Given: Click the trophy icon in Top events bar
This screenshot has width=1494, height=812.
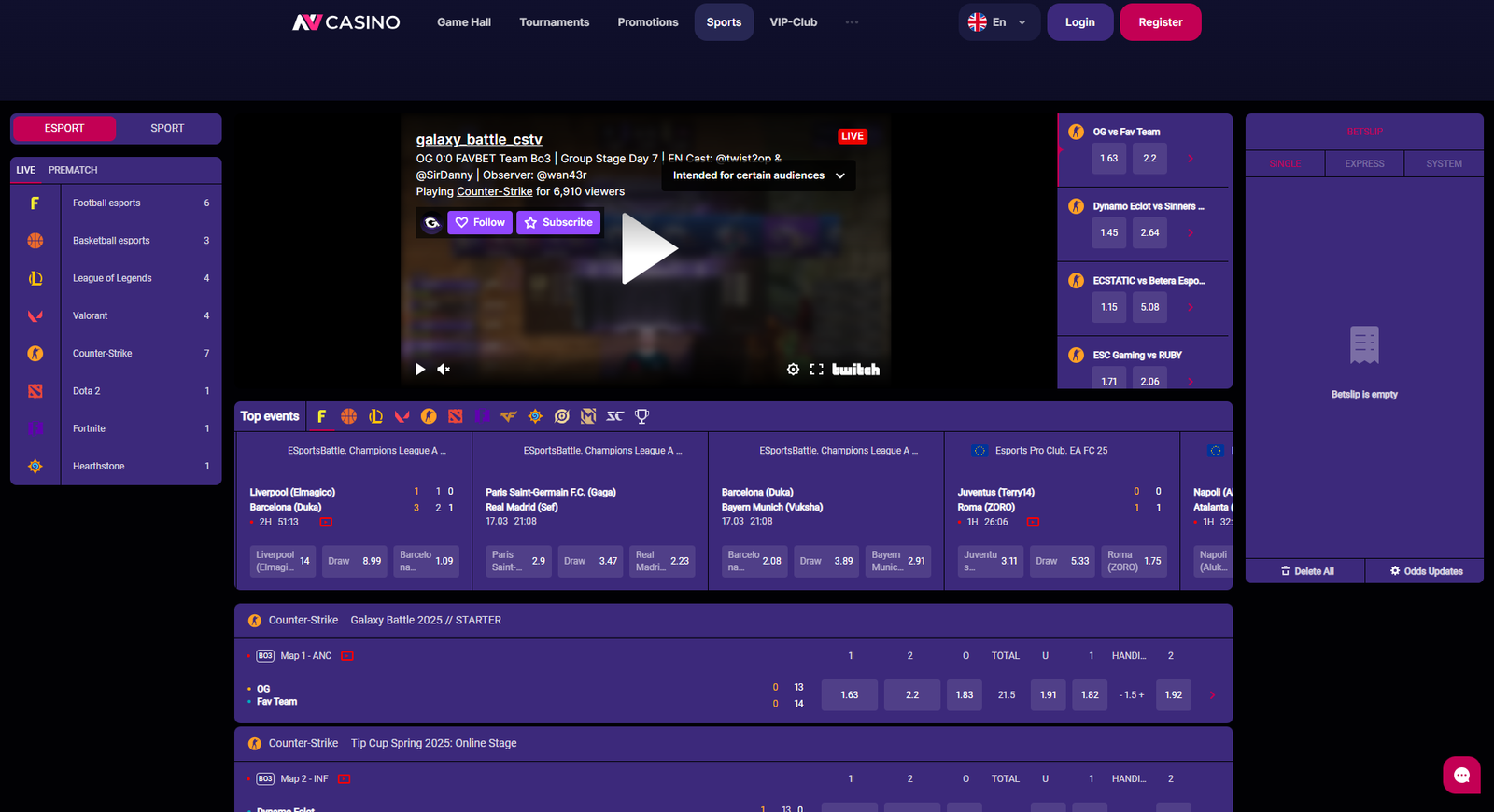Looking at the screenshot, I should pos(641,416).
